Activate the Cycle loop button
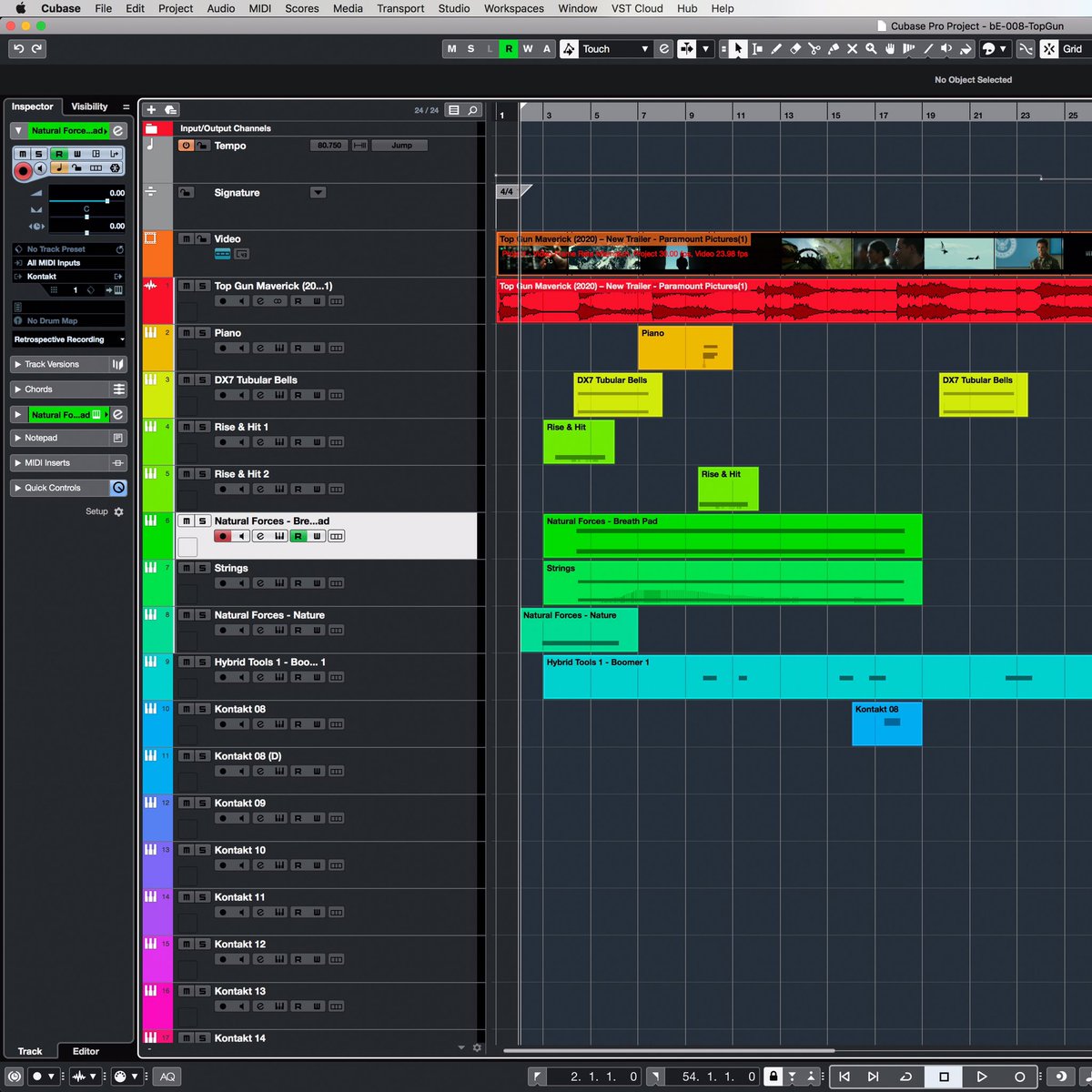 [906, 1077]
